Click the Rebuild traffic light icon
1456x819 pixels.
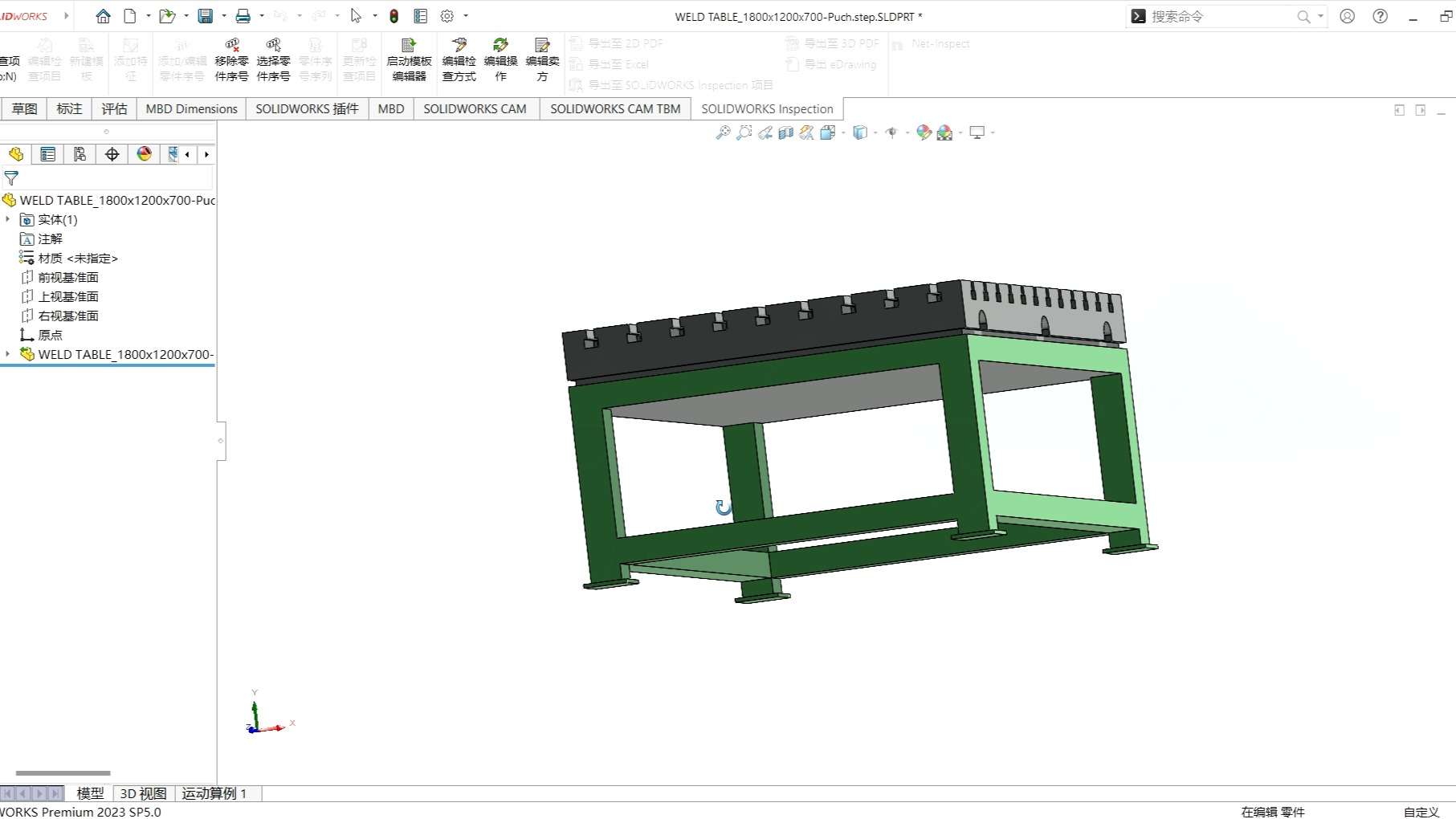click(394, 16)
